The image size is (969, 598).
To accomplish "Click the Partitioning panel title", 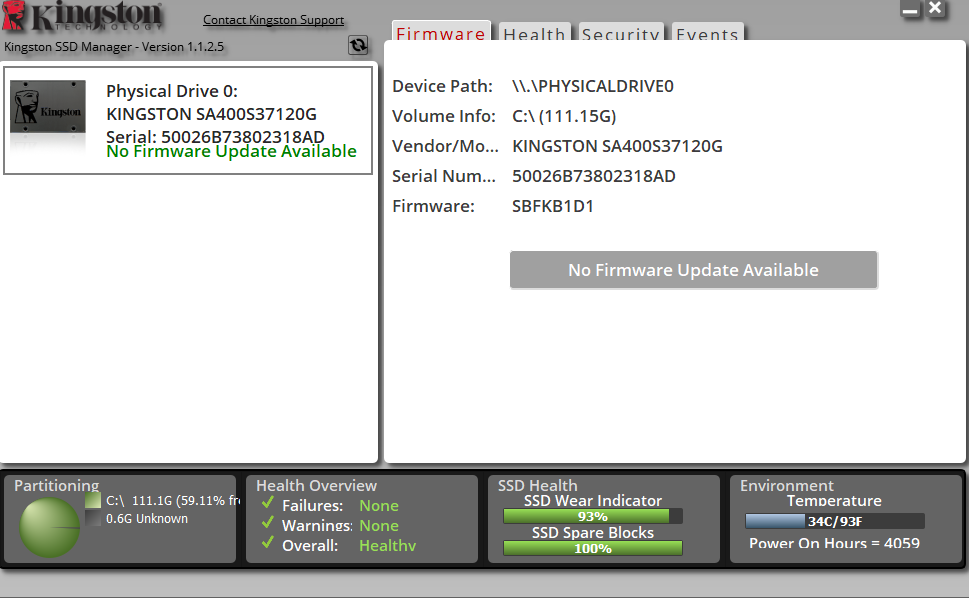I will click(56, 486).
